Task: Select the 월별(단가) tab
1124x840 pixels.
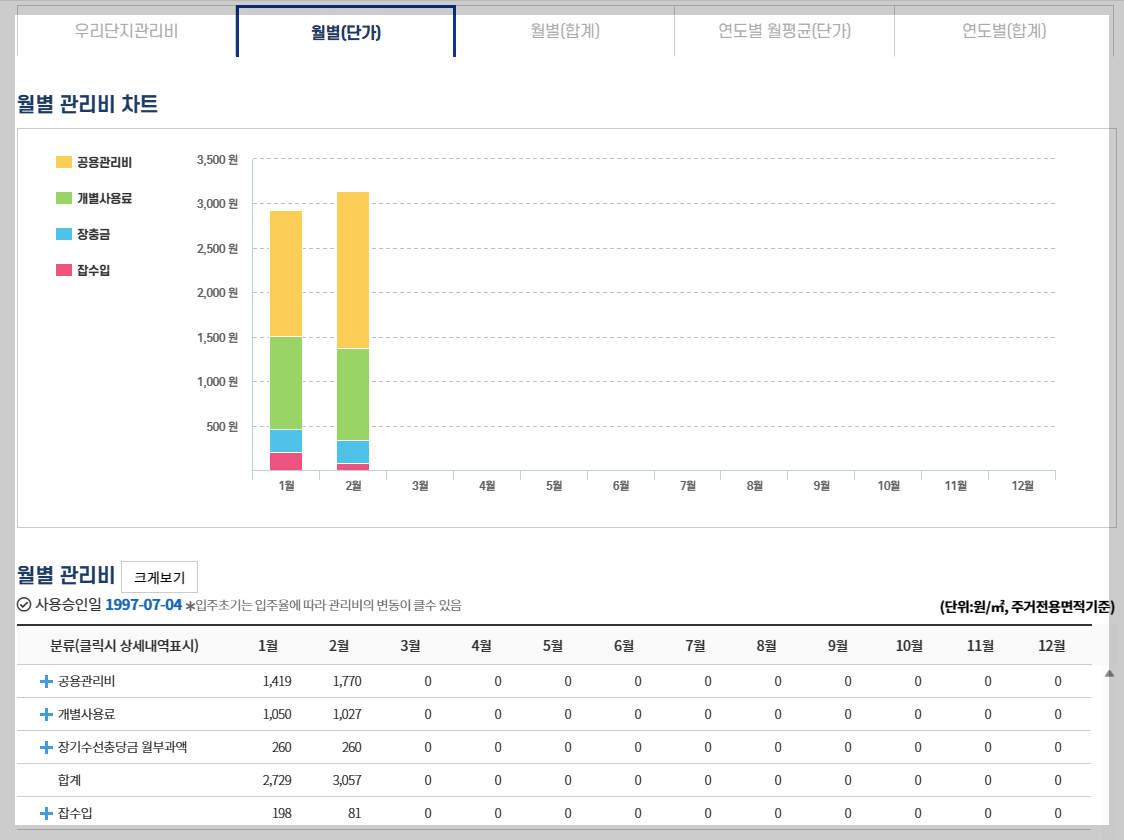Action: click(346, 32)
